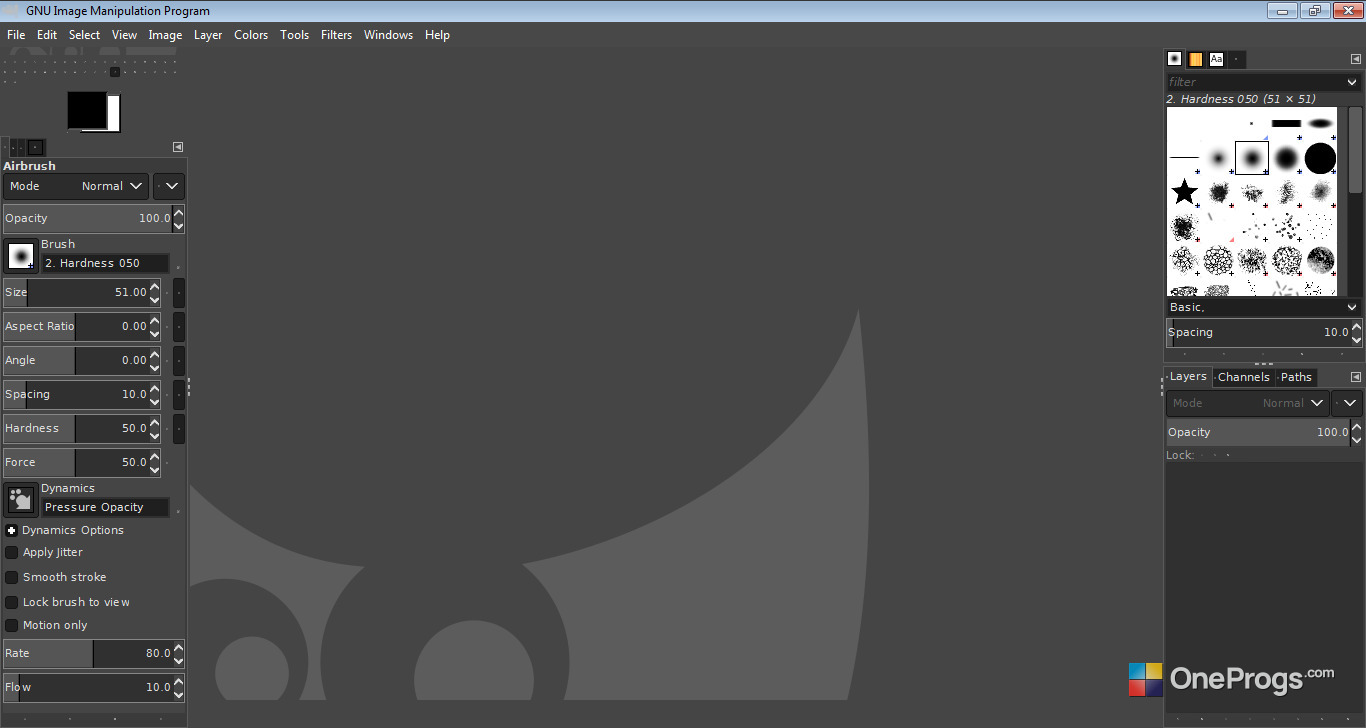Select the Hardness 025 brush thumbnail
The height and width of the screenshot is (728, 1366).
coord(1218,158)
